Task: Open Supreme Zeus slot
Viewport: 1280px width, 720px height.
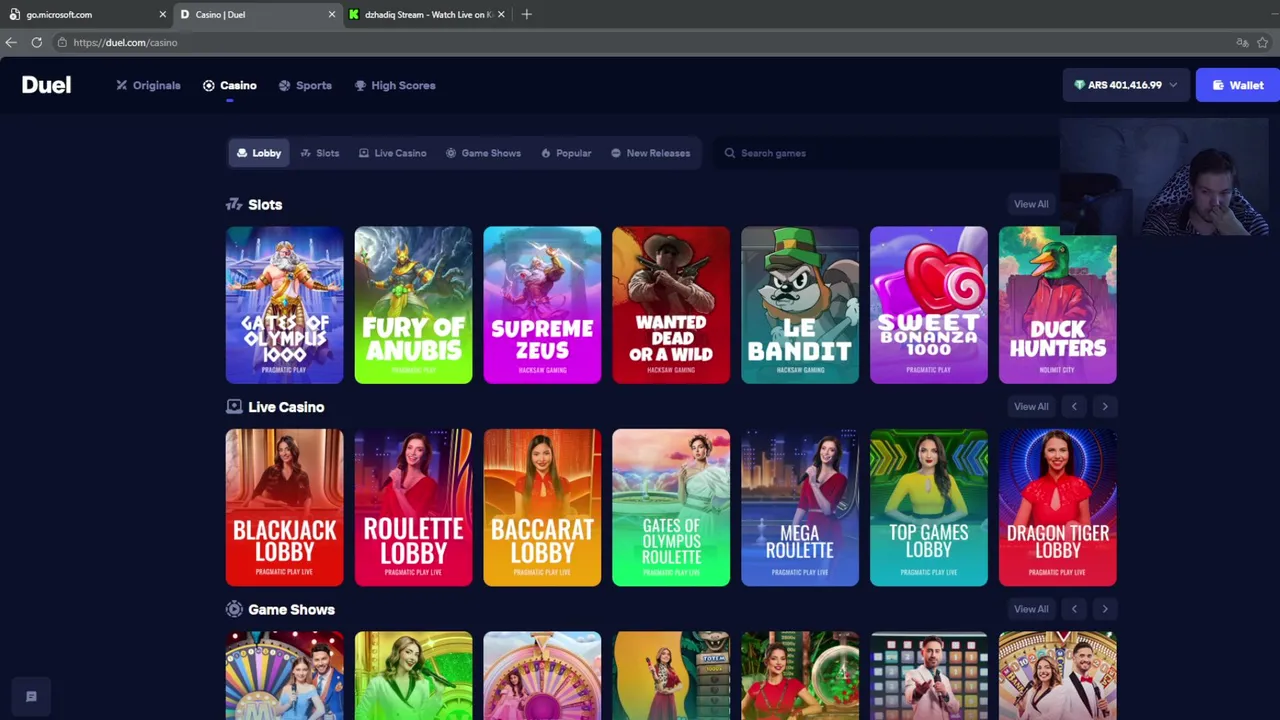Action: coord(542,305)
